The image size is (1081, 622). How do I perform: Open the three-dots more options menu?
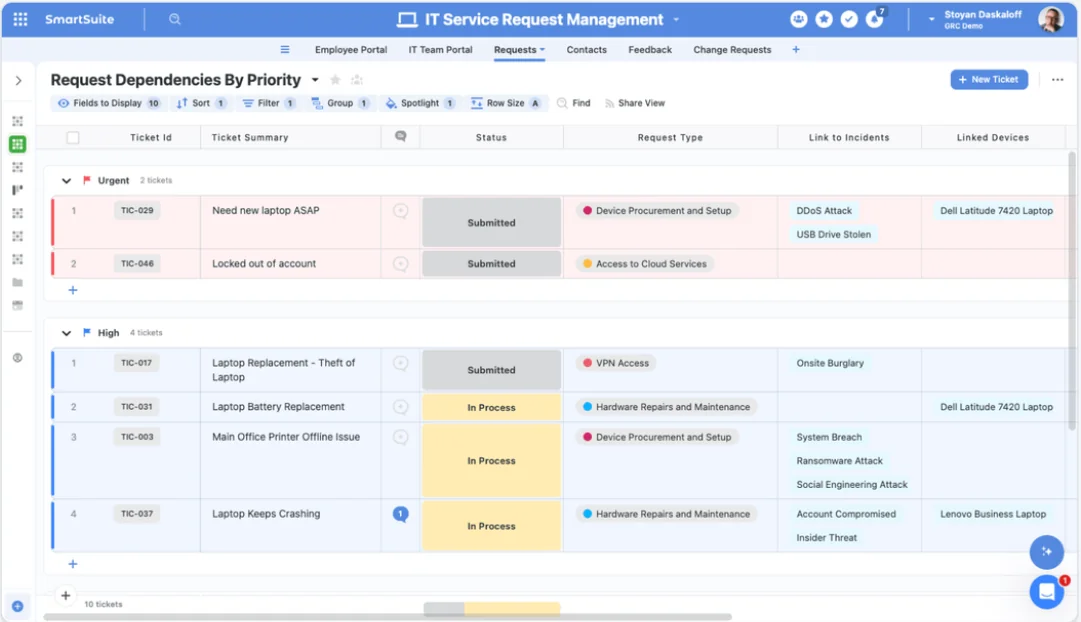pos(1058,80)
